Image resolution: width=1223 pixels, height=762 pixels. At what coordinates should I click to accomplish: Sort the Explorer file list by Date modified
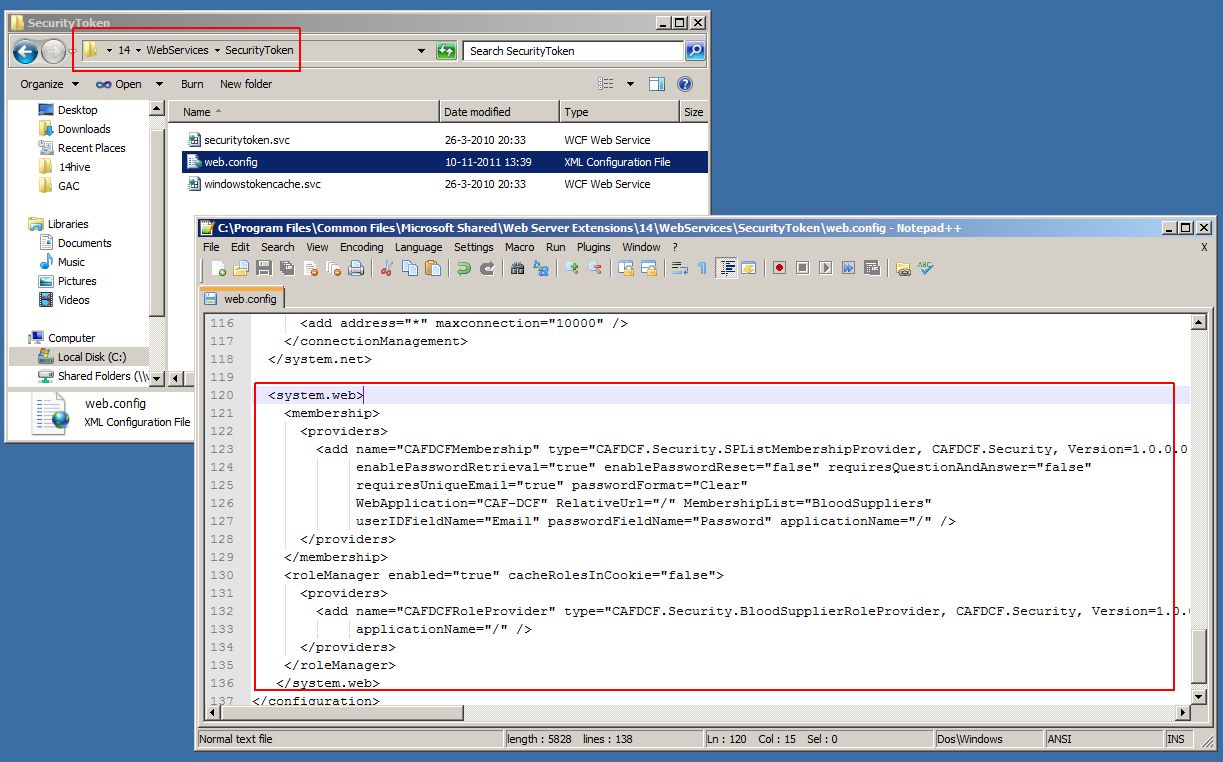tap(499, 112)
